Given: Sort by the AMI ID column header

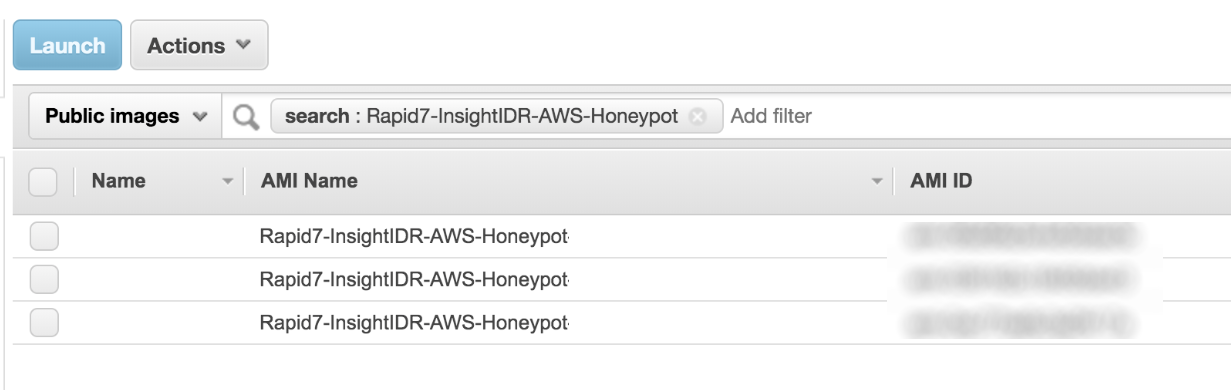Looking at the screenshot, I should click(x=941, y=182).
